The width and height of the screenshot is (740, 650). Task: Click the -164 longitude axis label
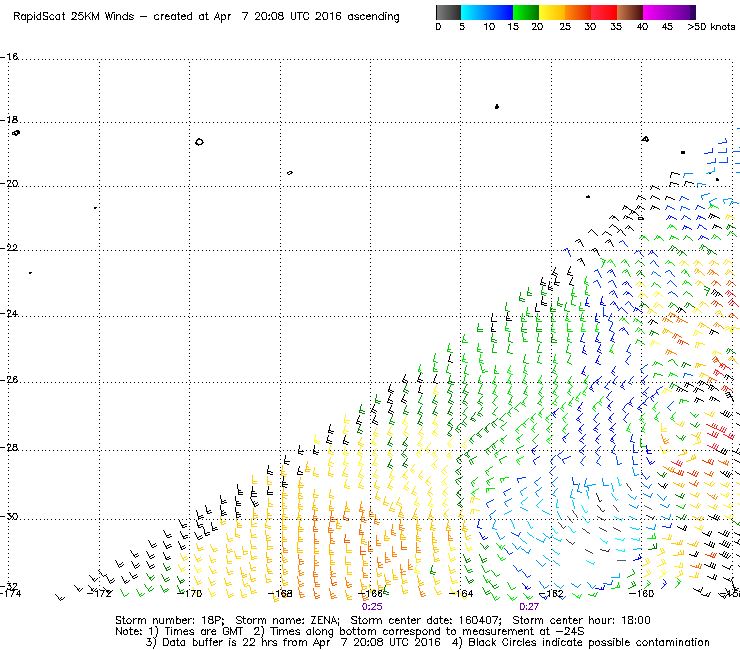click(461, 593)
